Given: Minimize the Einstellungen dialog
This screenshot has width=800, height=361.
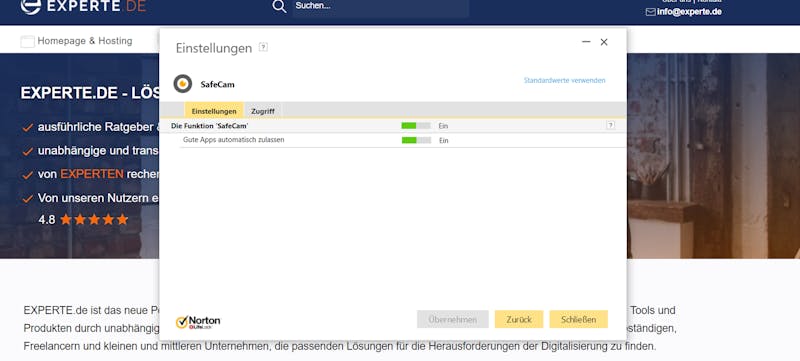Looking at the screenshot, I should pos(586,42).
